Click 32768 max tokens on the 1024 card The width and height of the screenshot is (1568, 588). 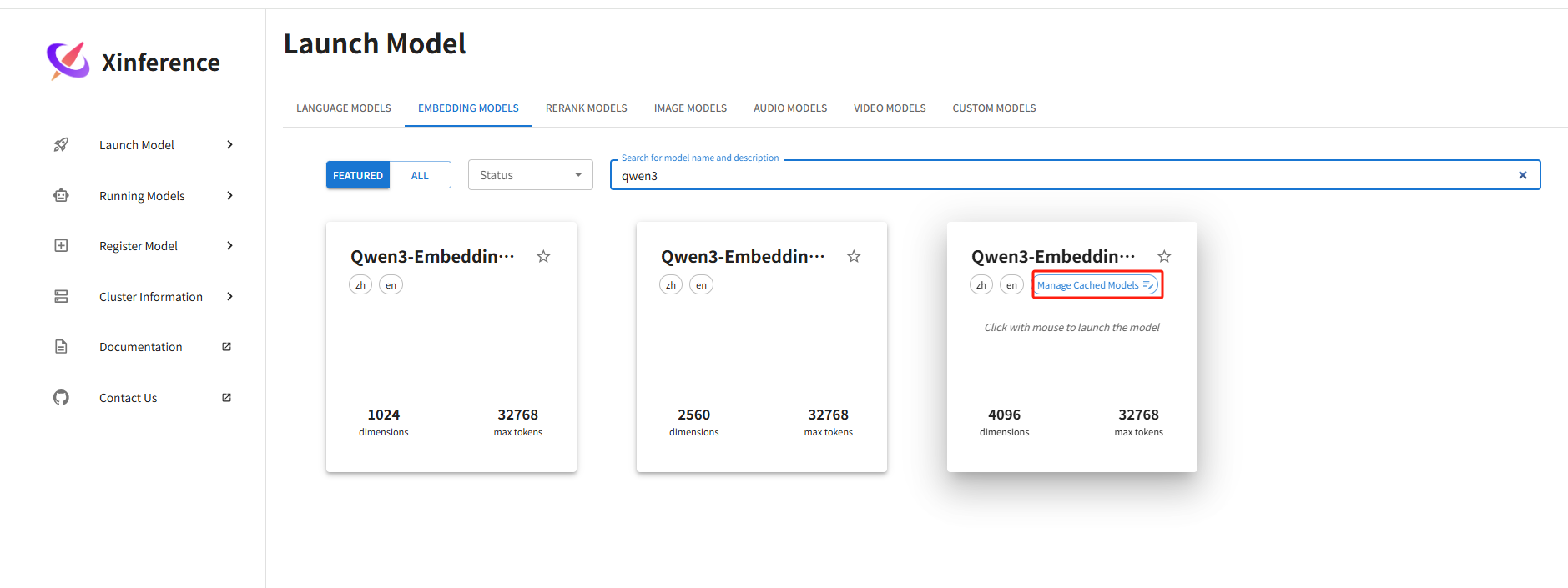[517, 415]
